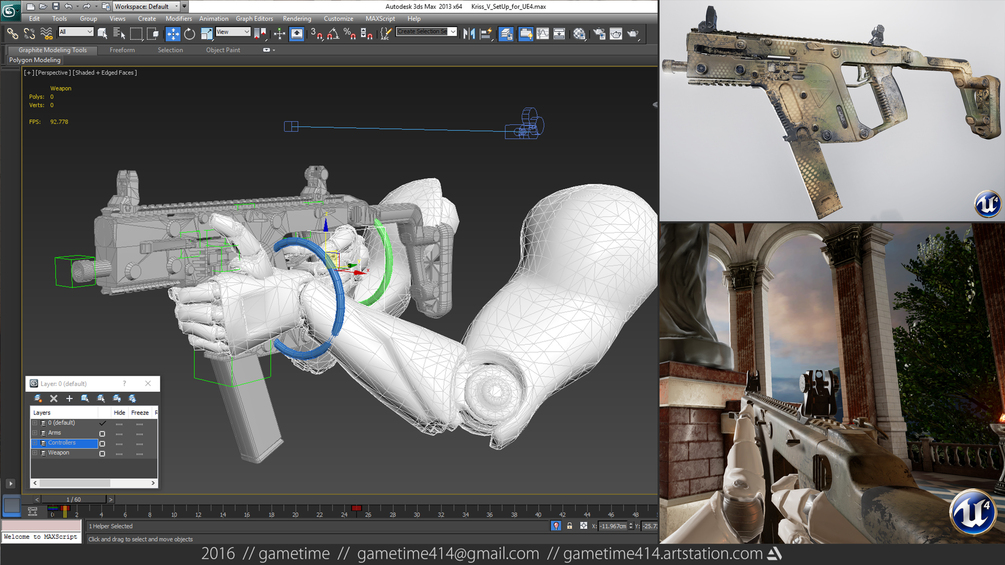Click the Polygon Modeling panel button
The width and height of the screenshot is (1005, 565).
[35, 60]
